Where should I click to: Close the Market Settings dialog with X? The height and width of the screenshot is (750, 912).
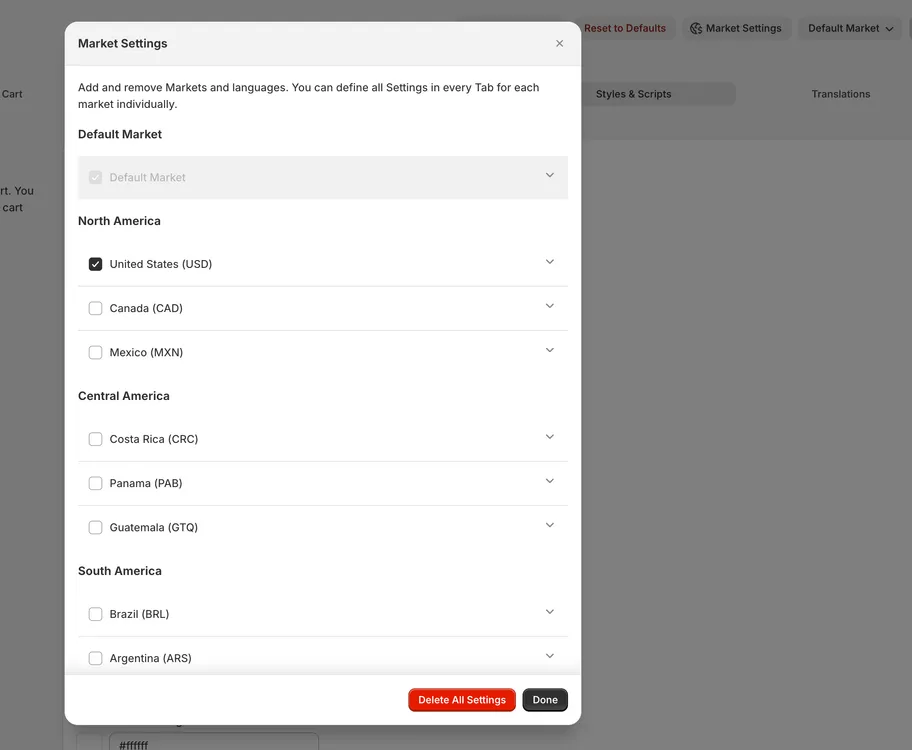(x=559, y=43)
